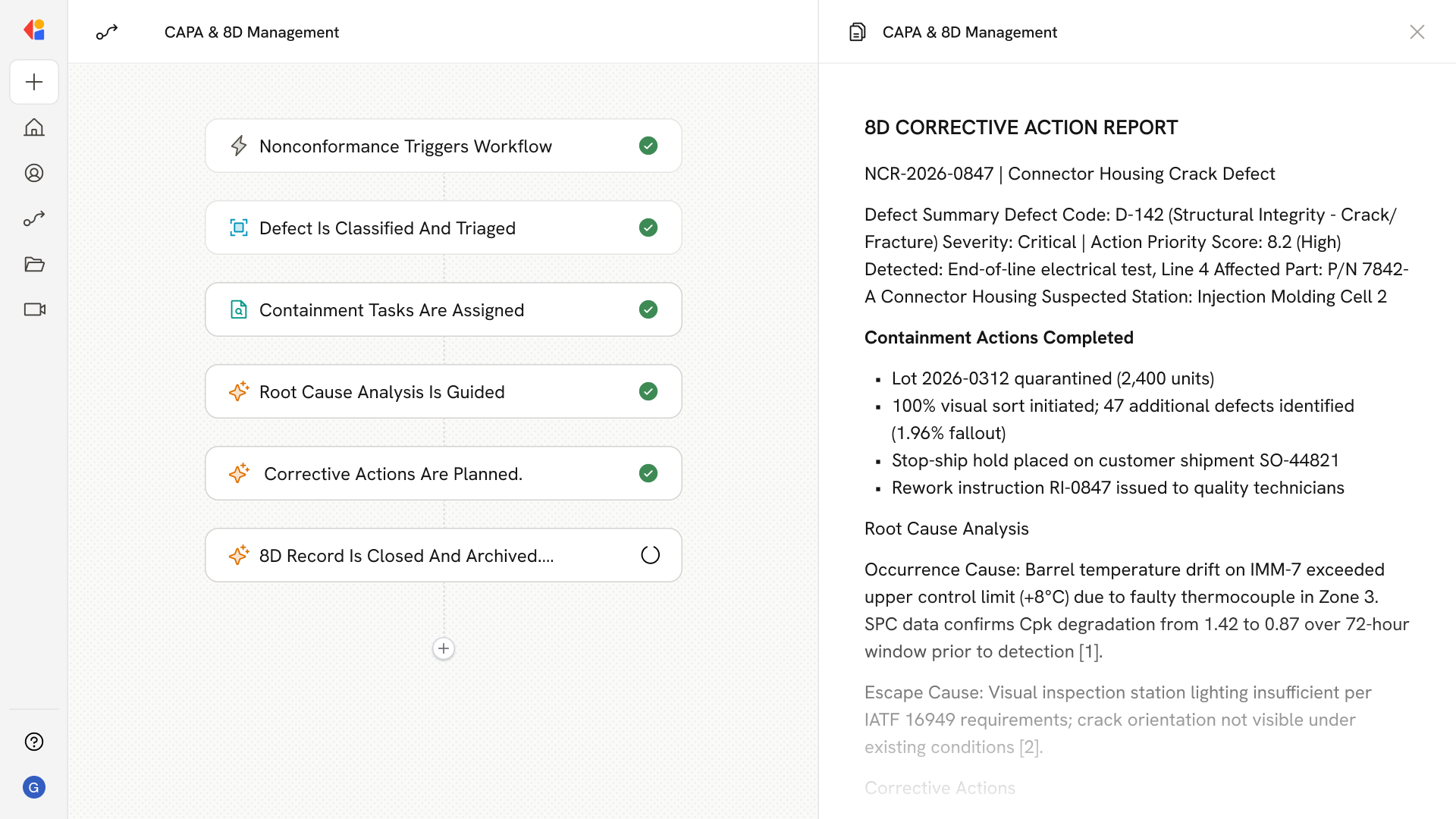Click the workflow icon beside the CAPA title
1456x819 pixels.
point(107,32)
